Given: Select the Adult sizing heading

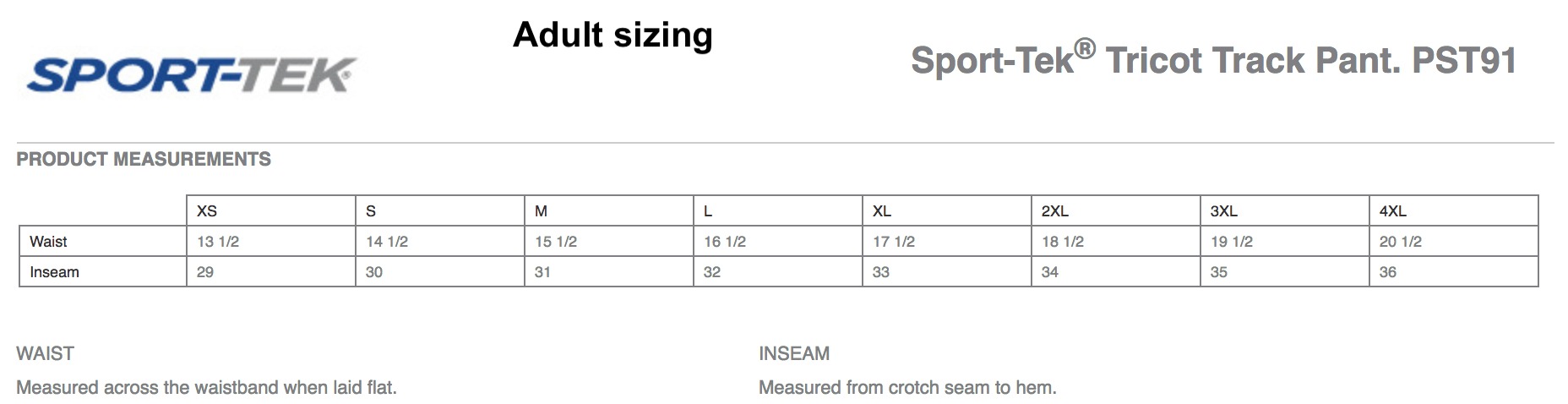Looking at the screenshot, I should pos(612,35).
